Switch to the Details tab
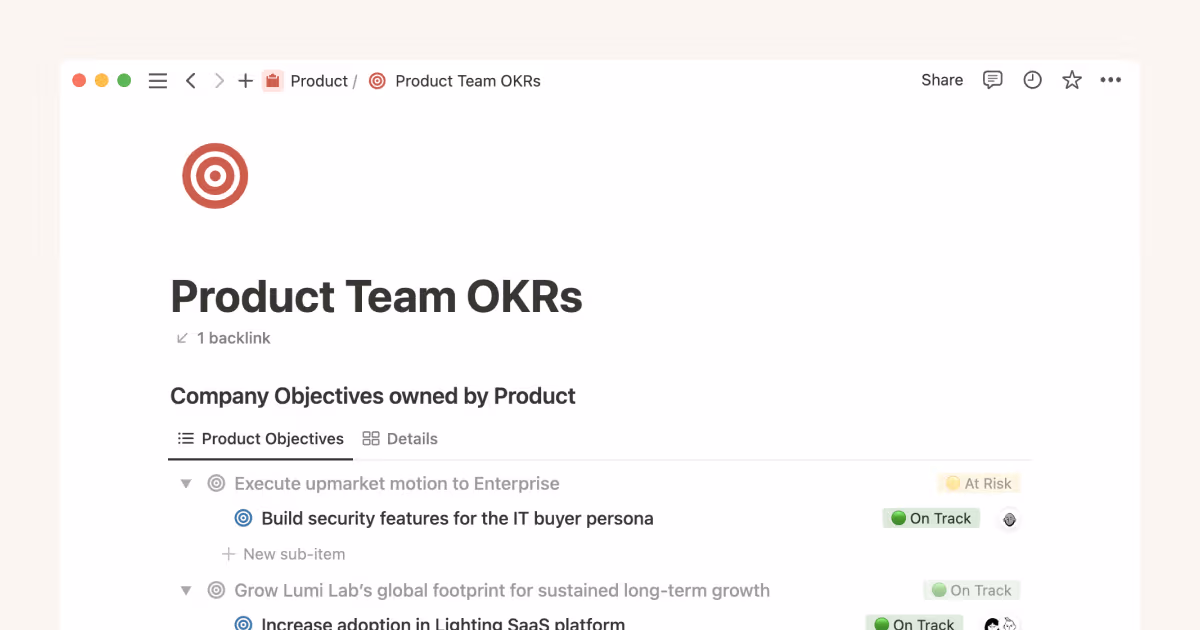The height and width of the screenshot is (630, 1200). click(400, 438)
